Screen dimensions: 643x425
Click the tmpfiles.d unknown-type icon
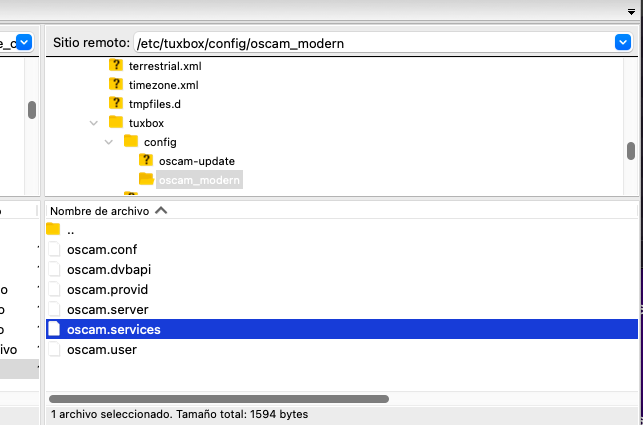point(116,104)
